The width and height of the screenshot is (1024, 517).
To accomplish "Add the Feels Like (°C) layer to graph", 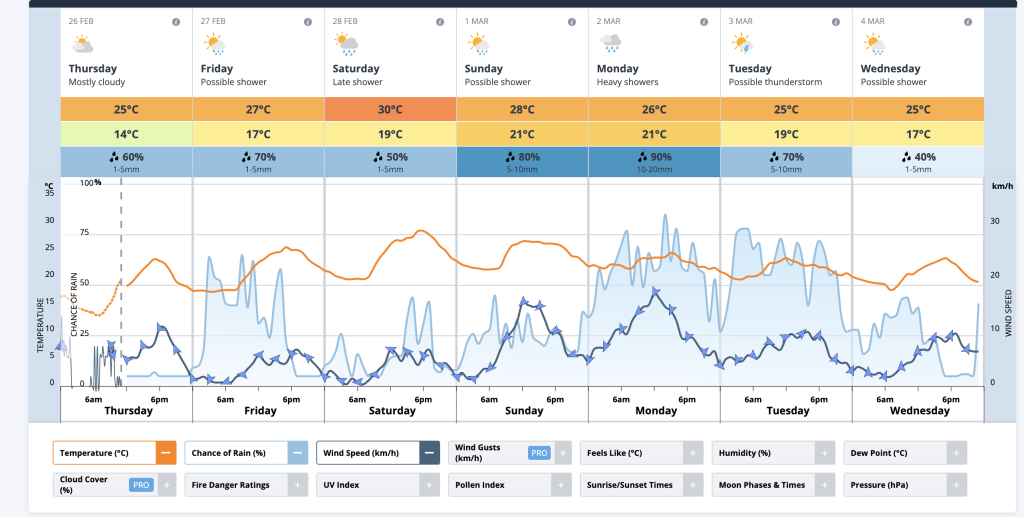I will [693, 453].
